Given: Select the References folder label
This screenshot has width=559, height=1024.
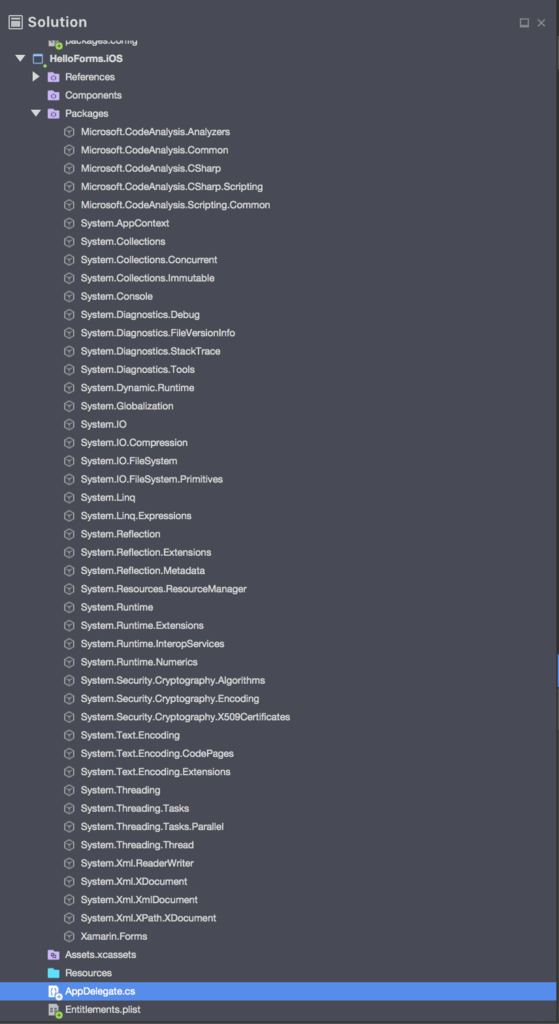Looking at the screenshot, I should pyautogui.click(x=90, y=77).
